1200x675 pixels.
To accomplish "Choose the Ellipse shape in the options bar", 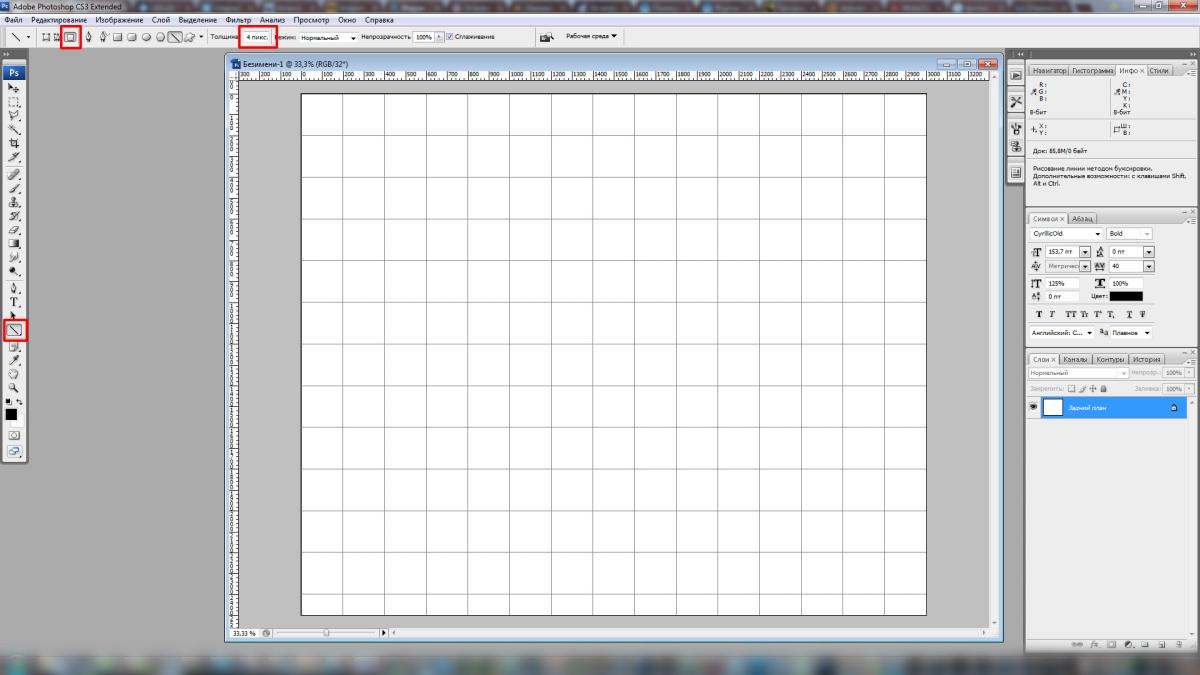I will 146,38.
